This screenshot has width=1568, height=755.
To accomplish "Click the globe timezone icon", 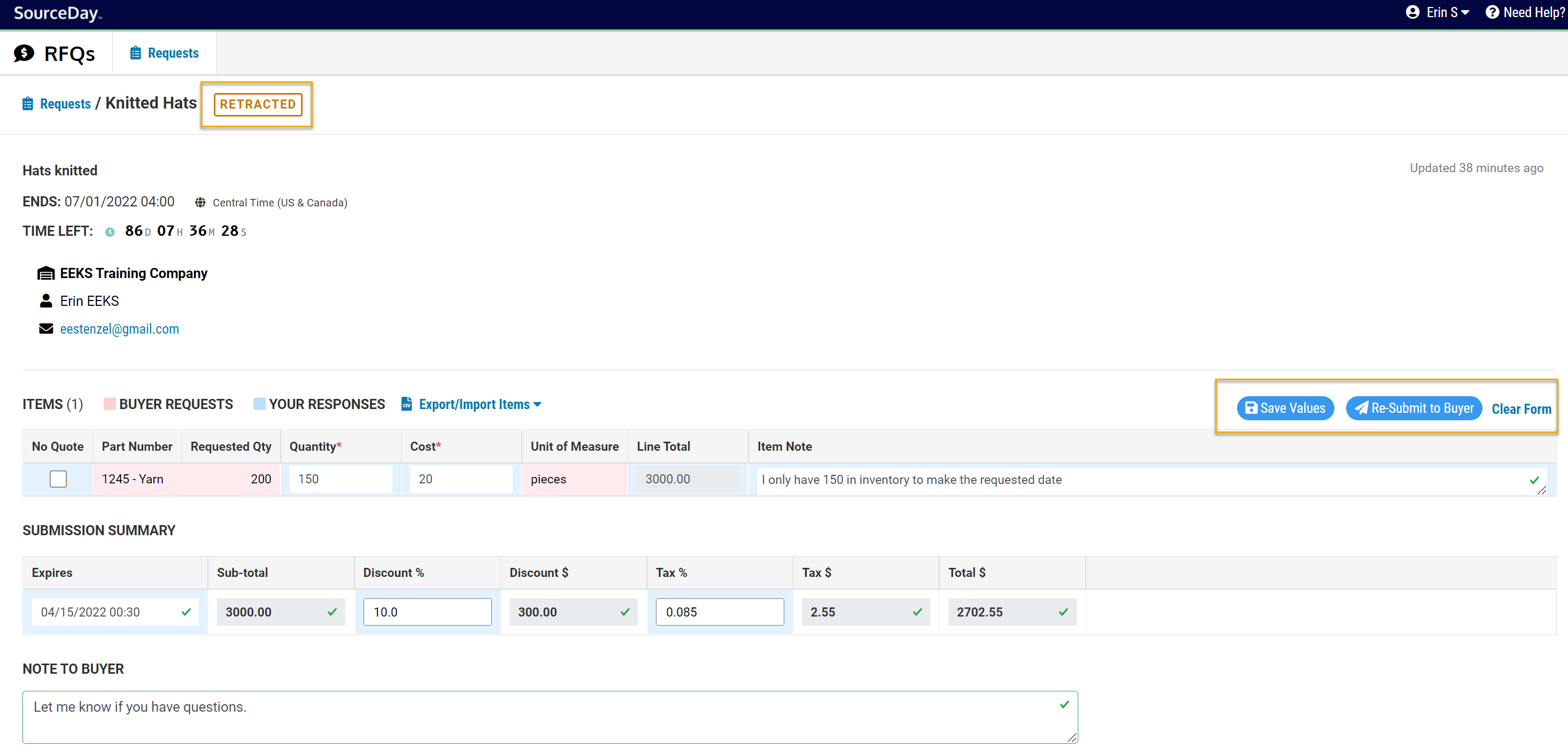I will (x=199, y=202).
